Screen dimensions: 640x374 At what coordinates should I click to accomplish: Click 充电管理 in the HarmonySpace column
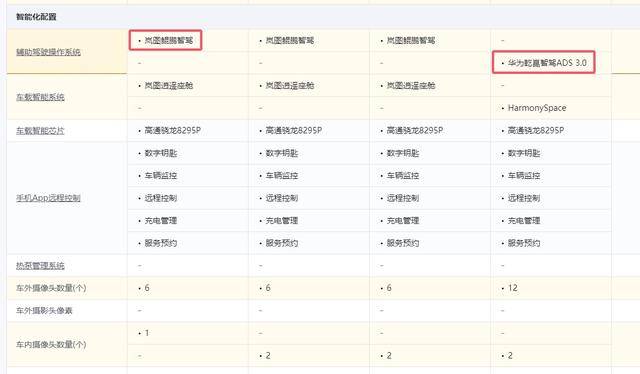[524, 220]
